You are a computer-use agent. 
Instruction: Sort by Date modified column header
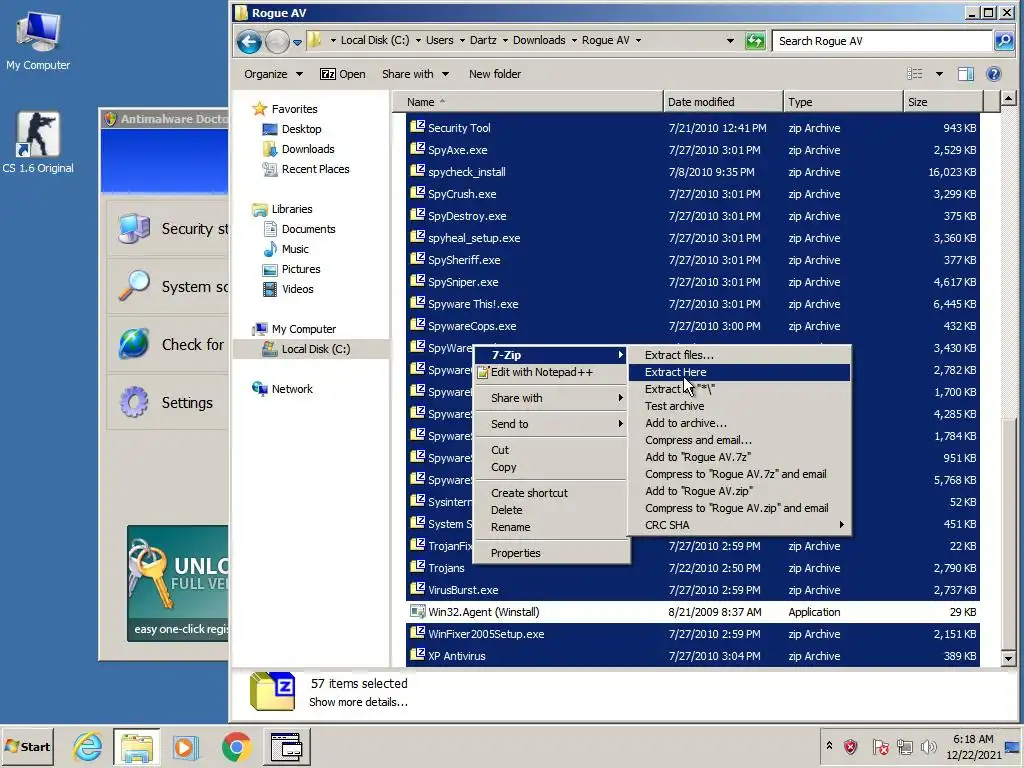click(x=722, y=102)
